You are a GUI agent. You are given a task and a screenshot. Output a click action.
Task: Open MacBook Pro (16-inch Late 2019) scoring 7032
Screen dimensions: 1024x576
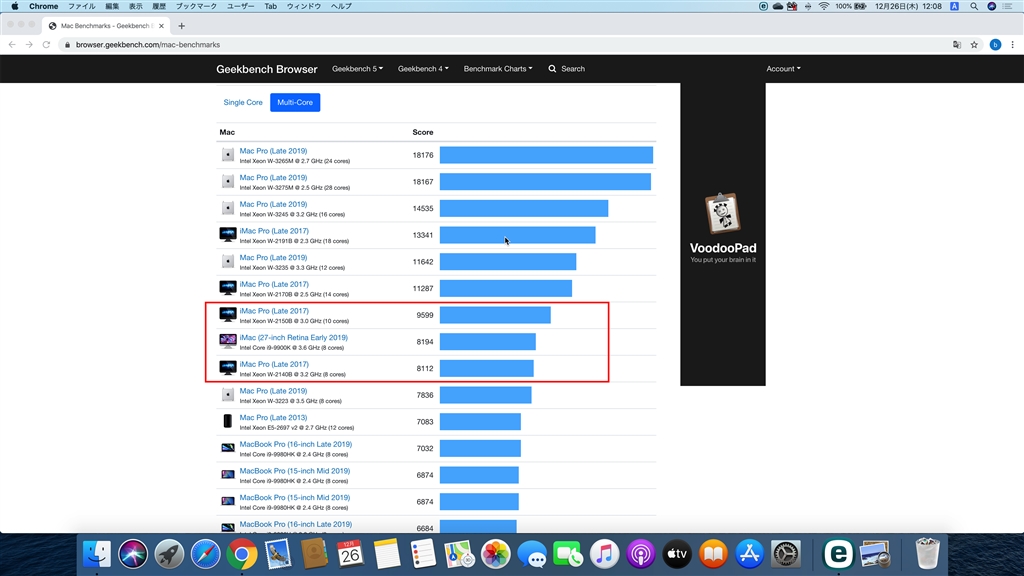tap(295, 444)
